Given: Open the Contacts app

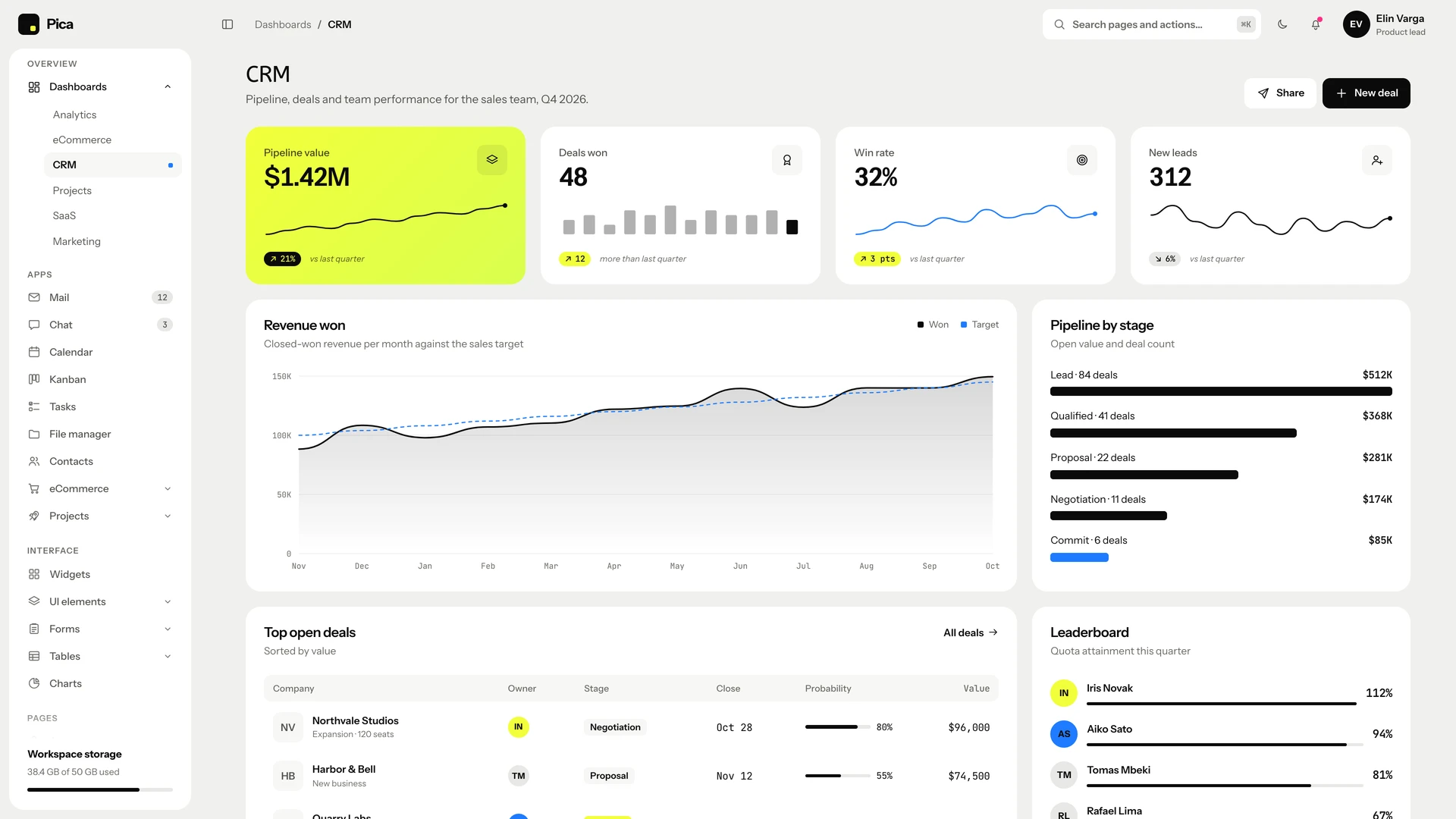Looking at the screenshot, I should 100,461.
